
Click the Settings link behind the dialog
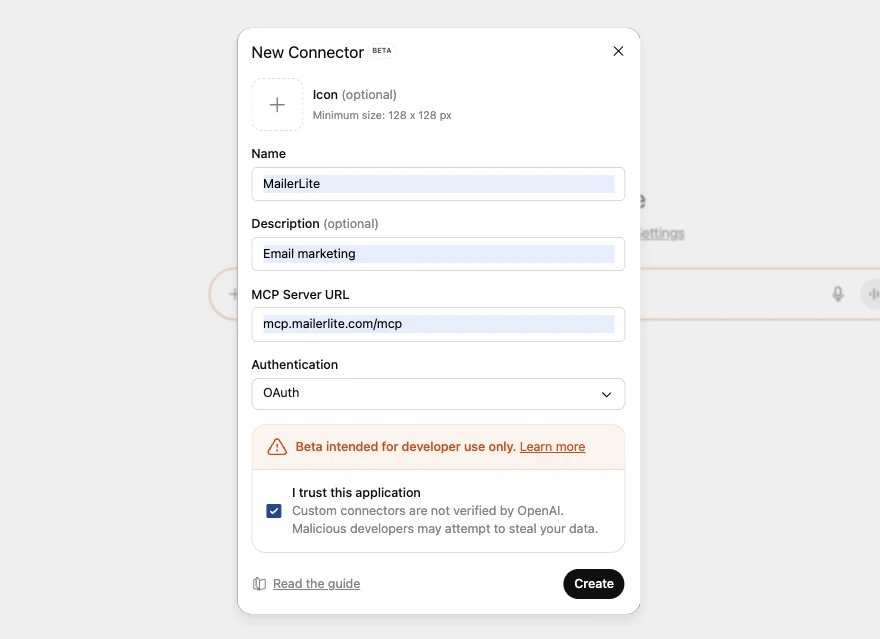tap(662, 234)
